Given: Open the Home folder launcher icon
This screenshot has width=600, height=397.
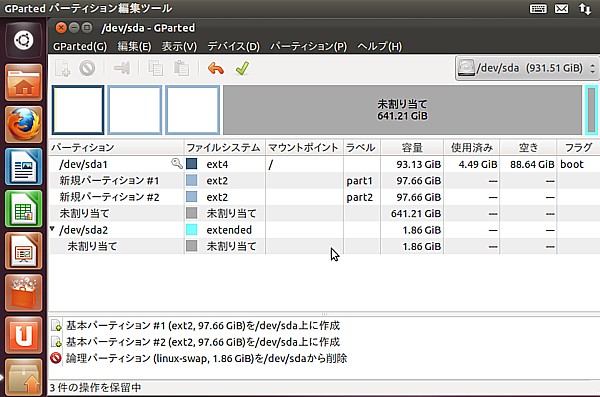Looking at the screenshot, I should point(24,82).
